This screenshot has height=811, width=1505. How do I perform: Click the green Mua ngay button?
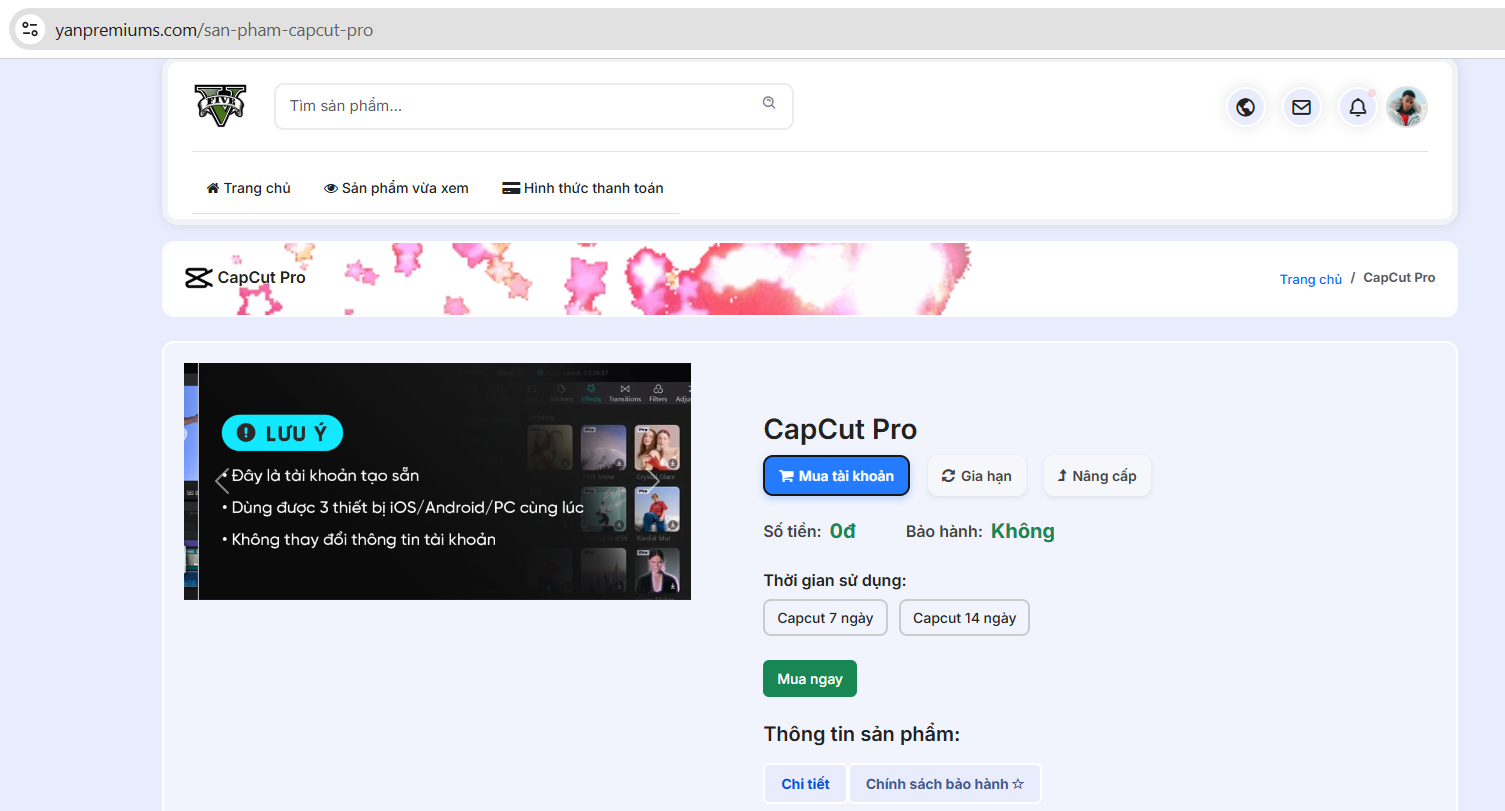point(810,679)
